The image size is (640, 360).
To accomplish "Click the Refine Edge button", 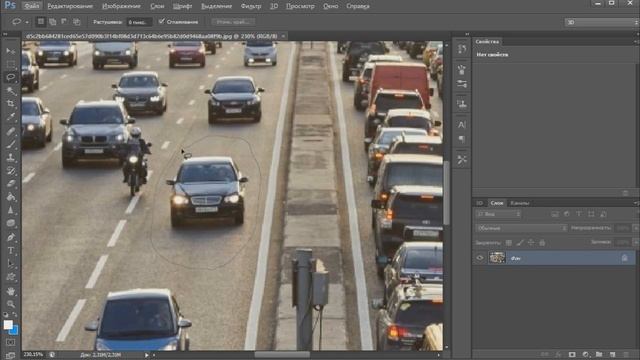I will coord(233,22).
